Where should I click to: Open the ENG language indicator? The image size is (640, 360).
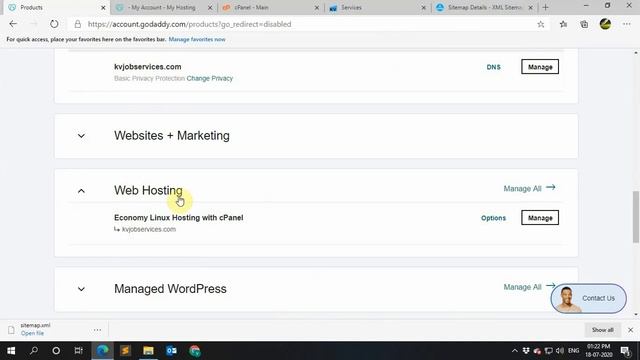[573, 351]
